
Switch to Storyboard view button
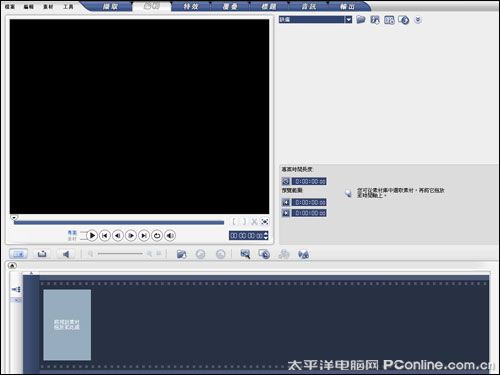pos(18,254)
